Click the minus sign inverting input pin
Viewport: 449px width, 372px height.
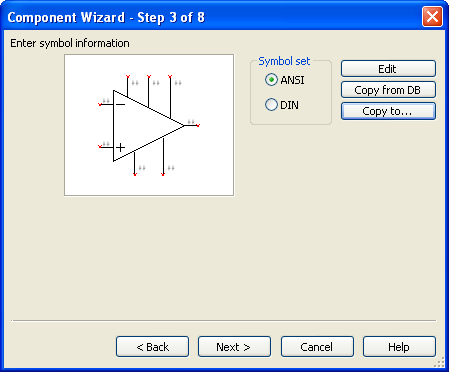point(106,104)
